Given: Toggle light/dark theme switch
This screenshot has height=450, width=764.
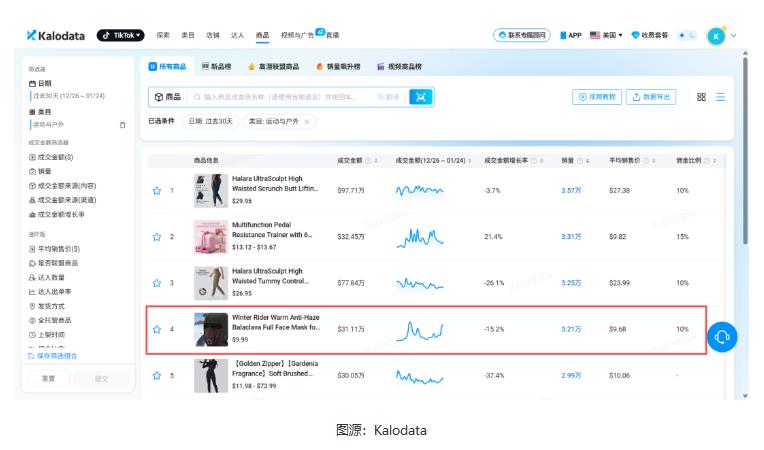Looking at the screenshot, I should 688,35.
